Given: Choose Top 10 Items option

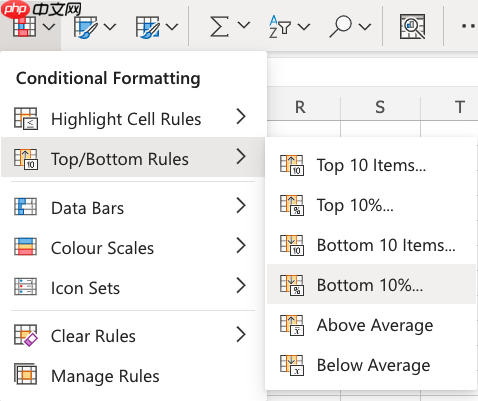Looking at the screenshot, I should coord(371,165).
